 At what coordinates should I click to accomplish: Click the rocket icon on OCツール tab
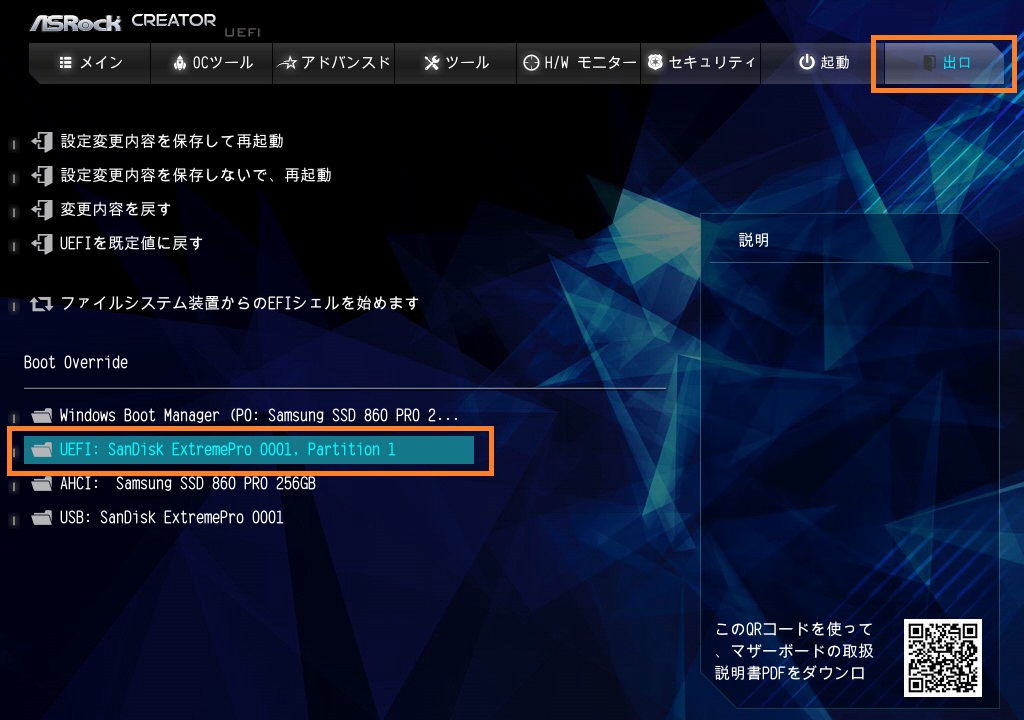tap(180, 63)
